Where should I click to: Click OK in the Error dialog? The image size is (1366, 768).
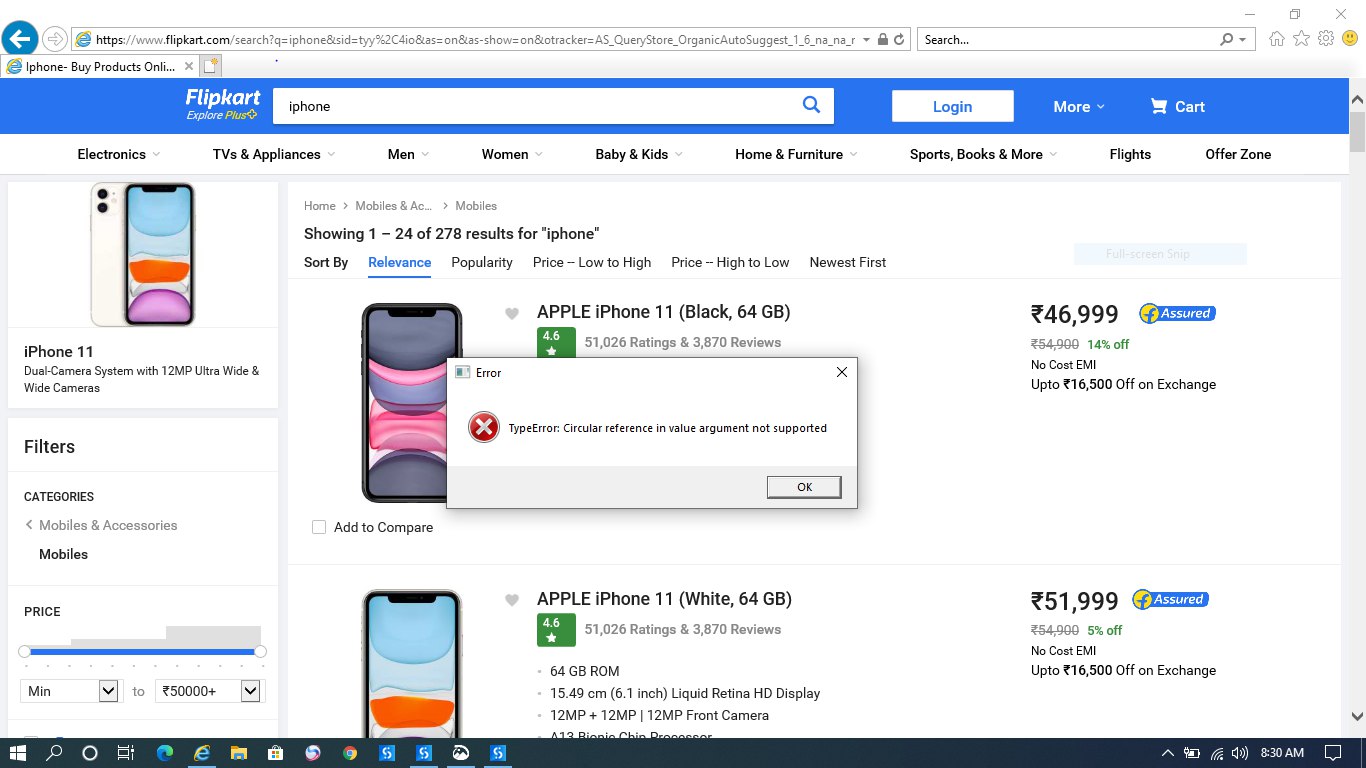(804, 487)
